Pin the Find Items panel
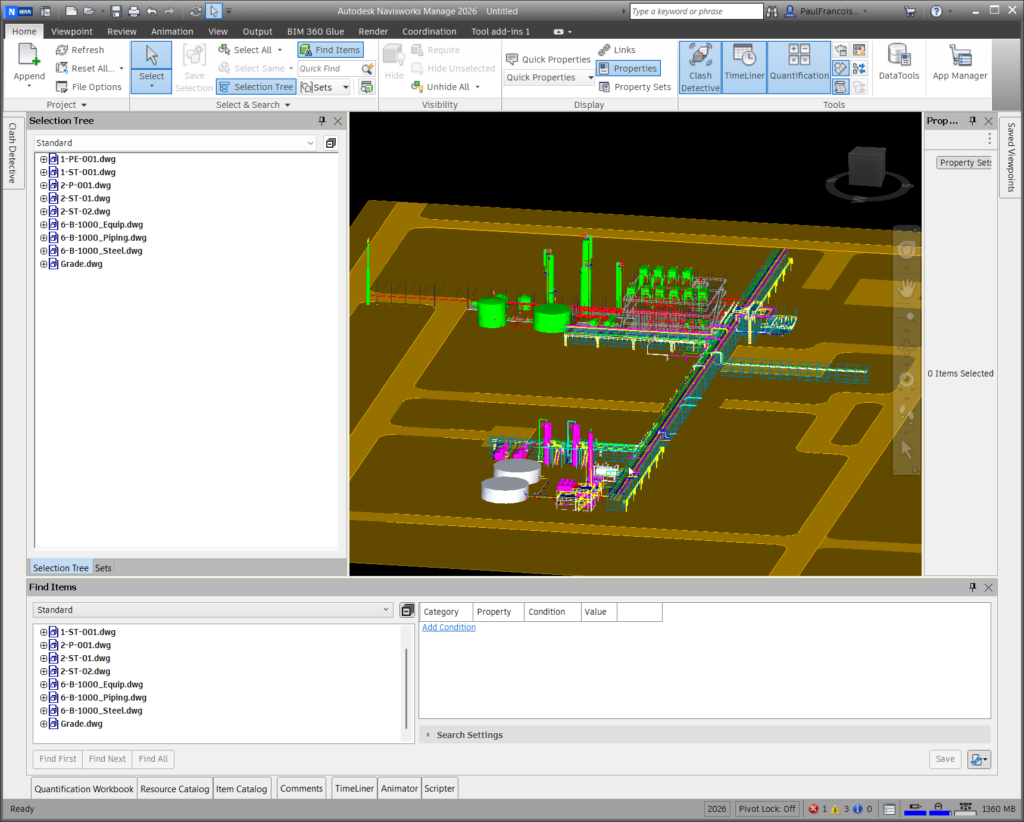1024x822 pixels. pos(972,587)
